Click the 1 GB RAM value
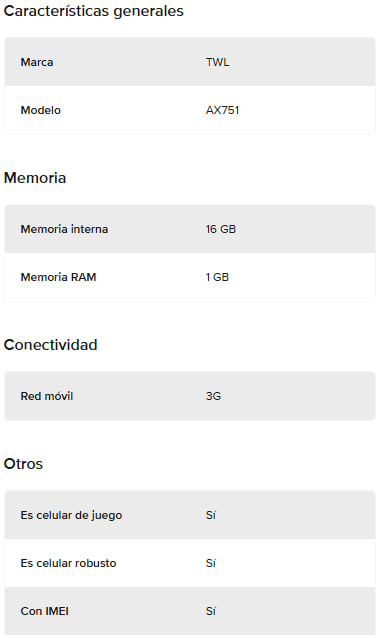The height and width of the screenshot is (638, 377). tap(218, 277)
